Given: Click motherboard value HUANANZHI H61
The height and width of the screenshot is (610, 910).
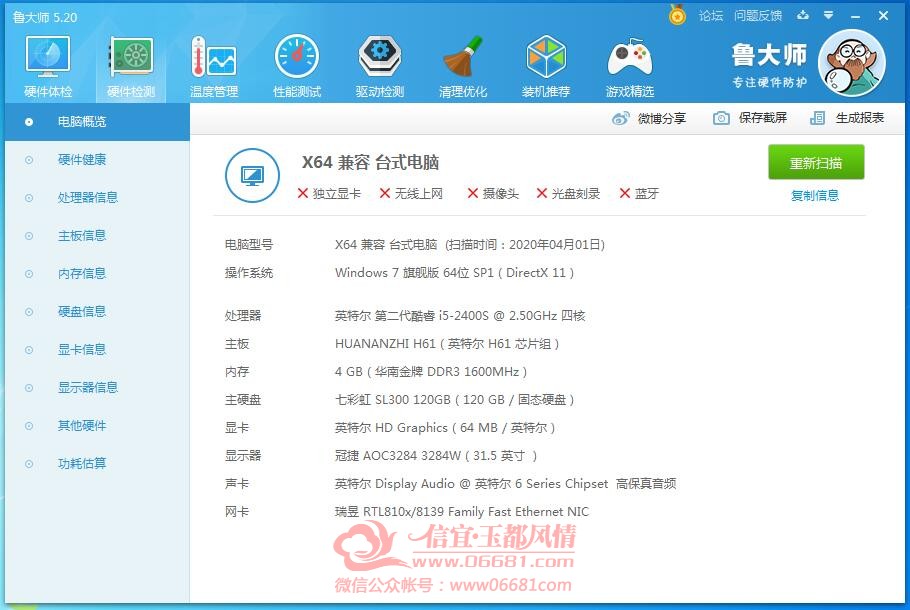Looking at the screenshot, I should point(447,344).
